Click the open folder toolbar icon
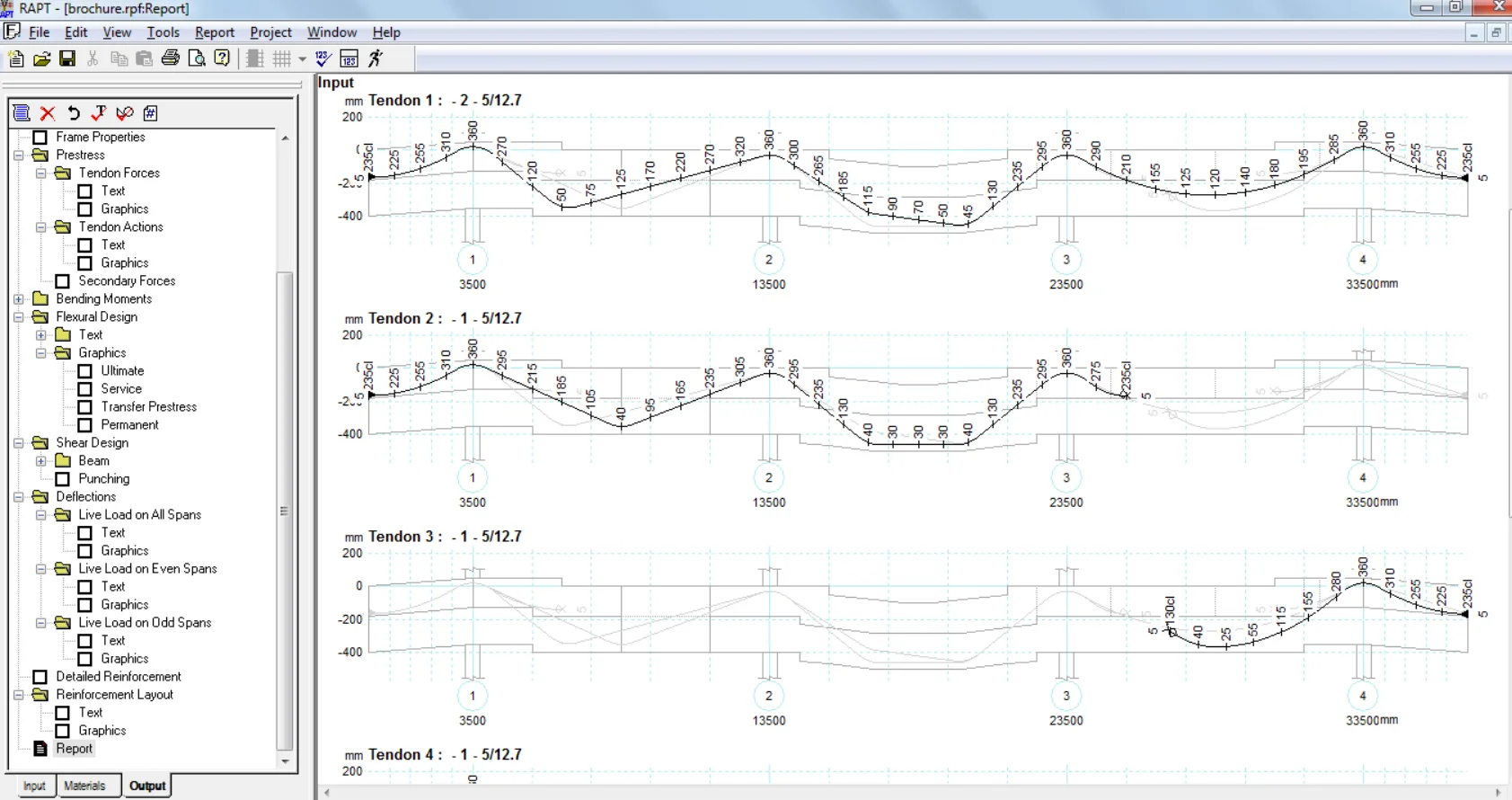Viewport: 1512px width, 800px height. (41, 58)
